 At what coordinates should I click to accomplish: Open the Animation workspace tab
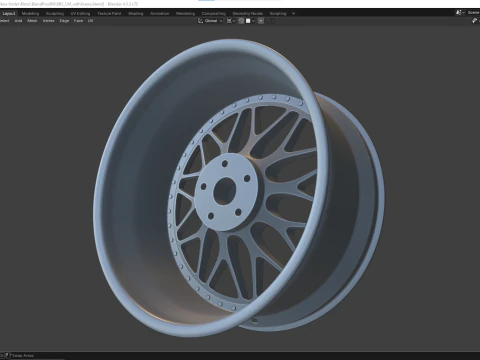pos(160,14)
